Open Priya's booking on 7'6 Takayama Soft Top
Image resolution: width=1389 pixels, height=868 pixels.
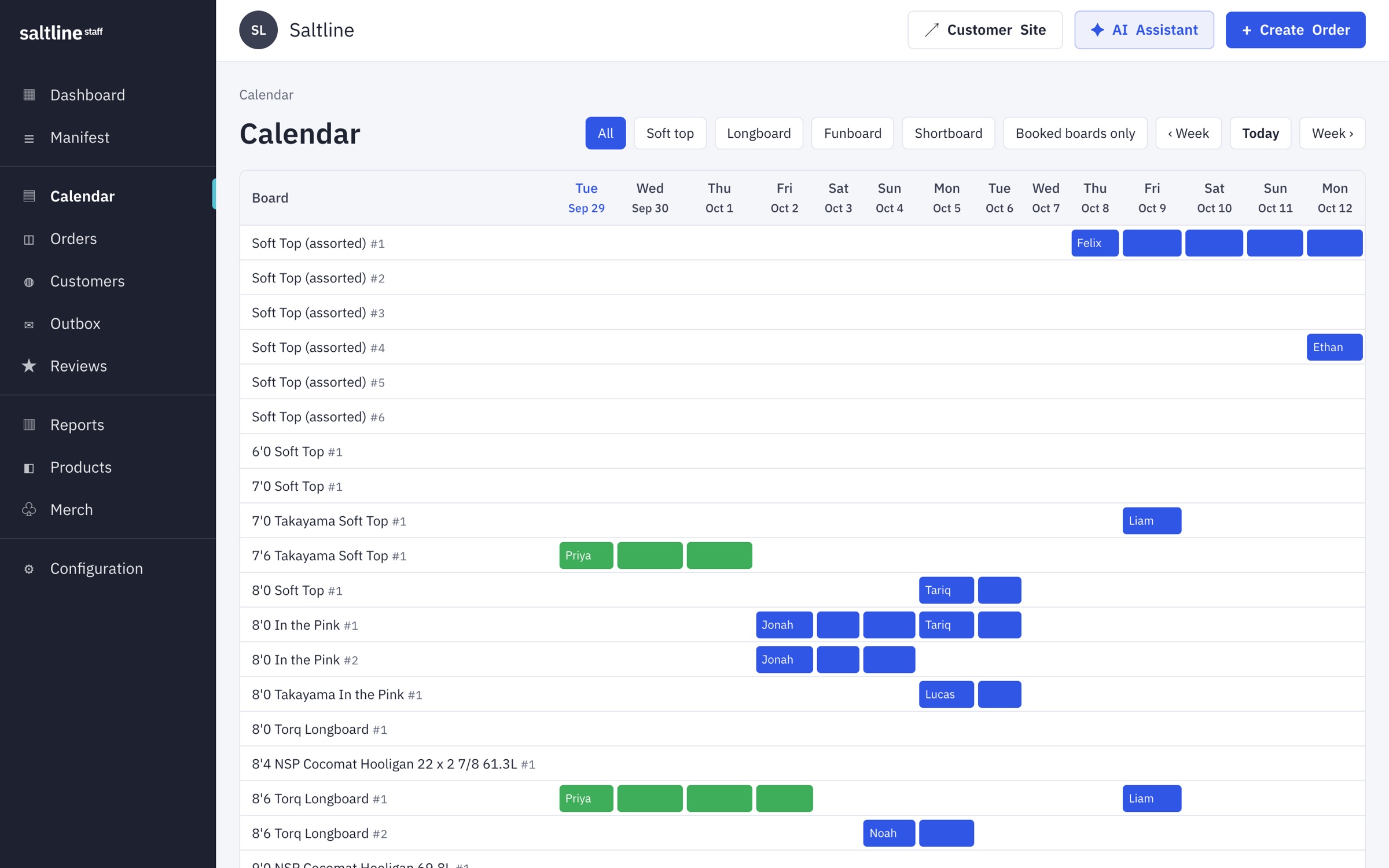click(x=586, y=556)
